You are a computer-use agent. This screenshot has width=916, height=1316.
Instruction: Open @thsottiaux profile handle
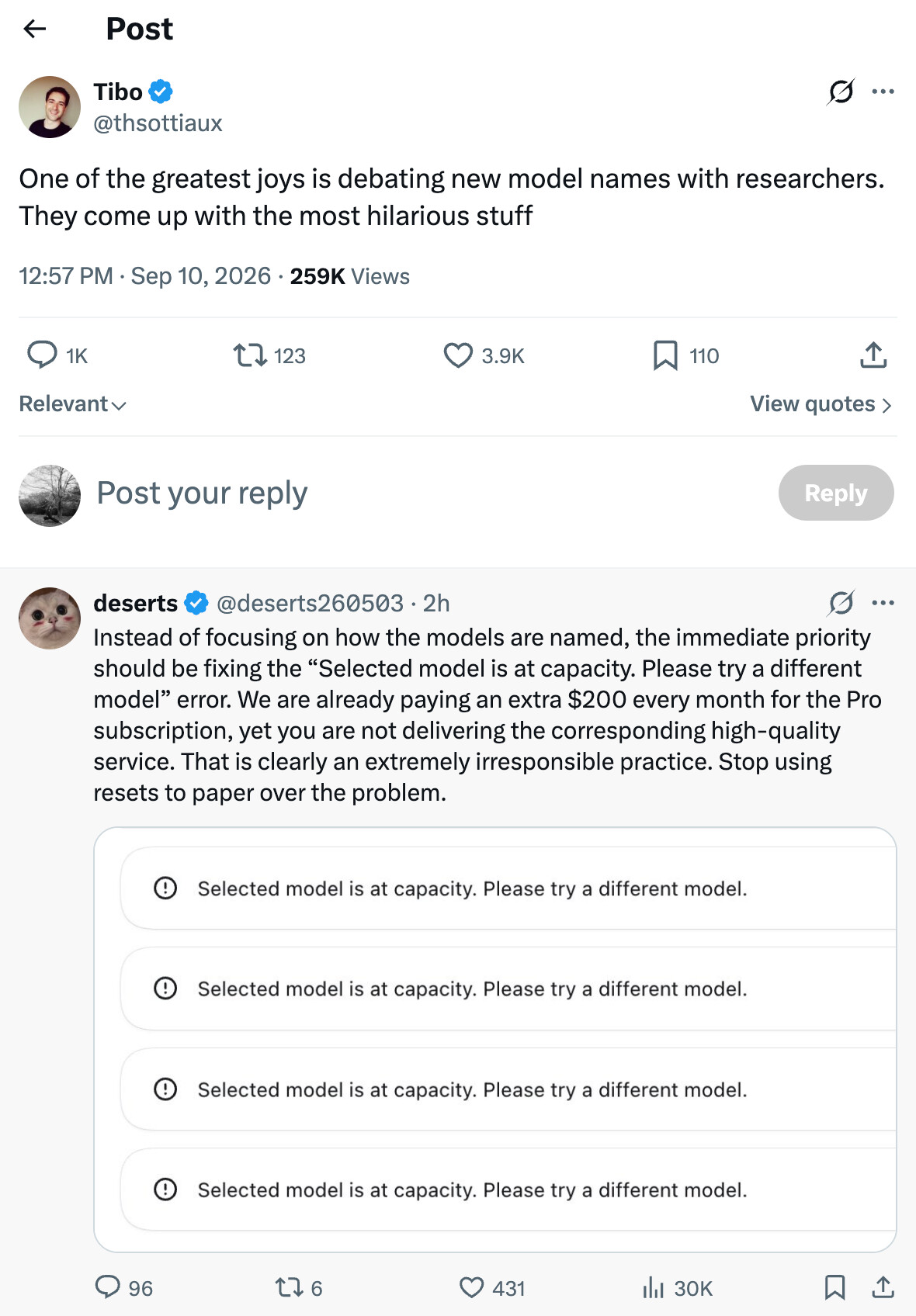tap(158, 123)
